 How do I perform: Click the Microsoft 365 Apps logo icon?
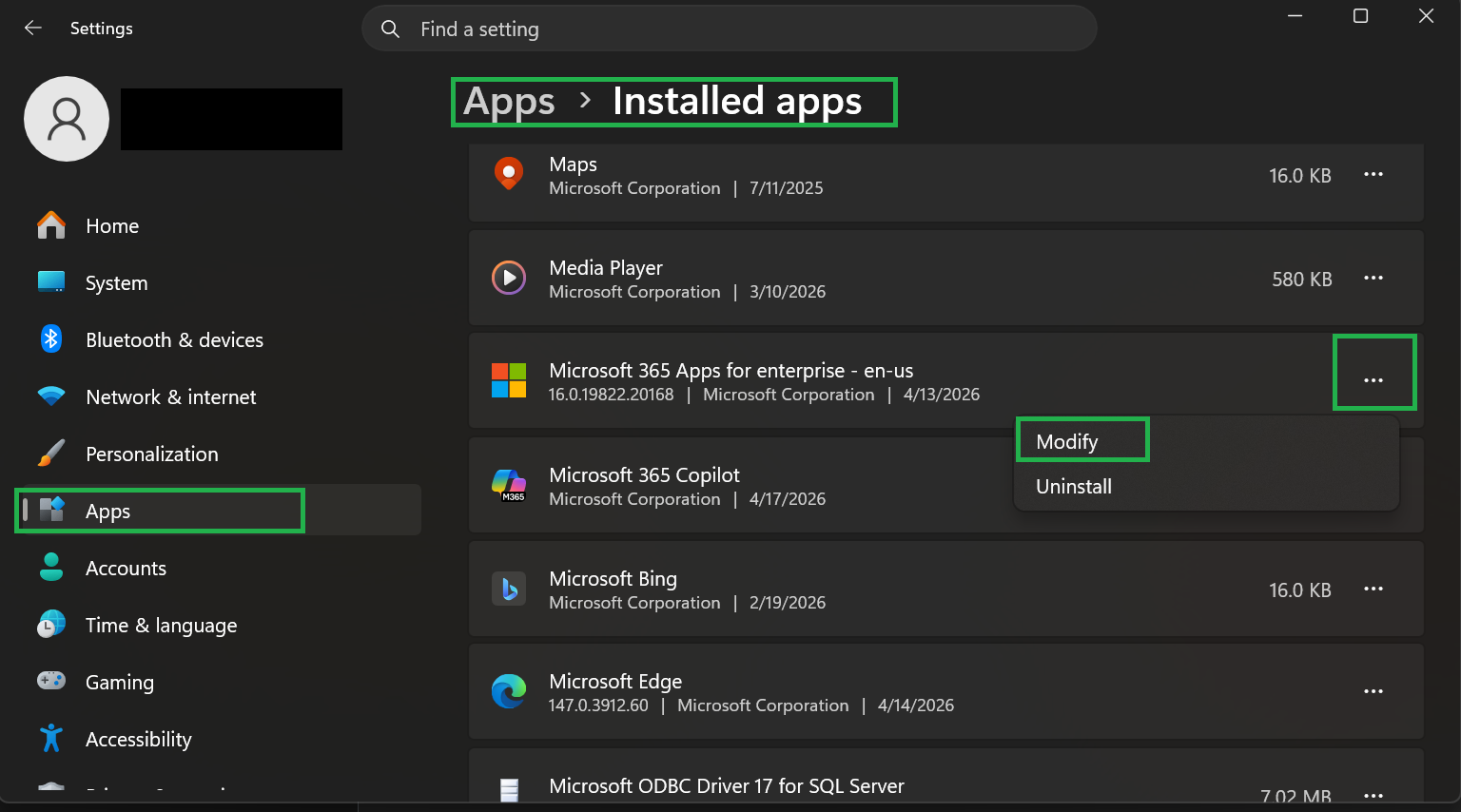click(509, 380)
